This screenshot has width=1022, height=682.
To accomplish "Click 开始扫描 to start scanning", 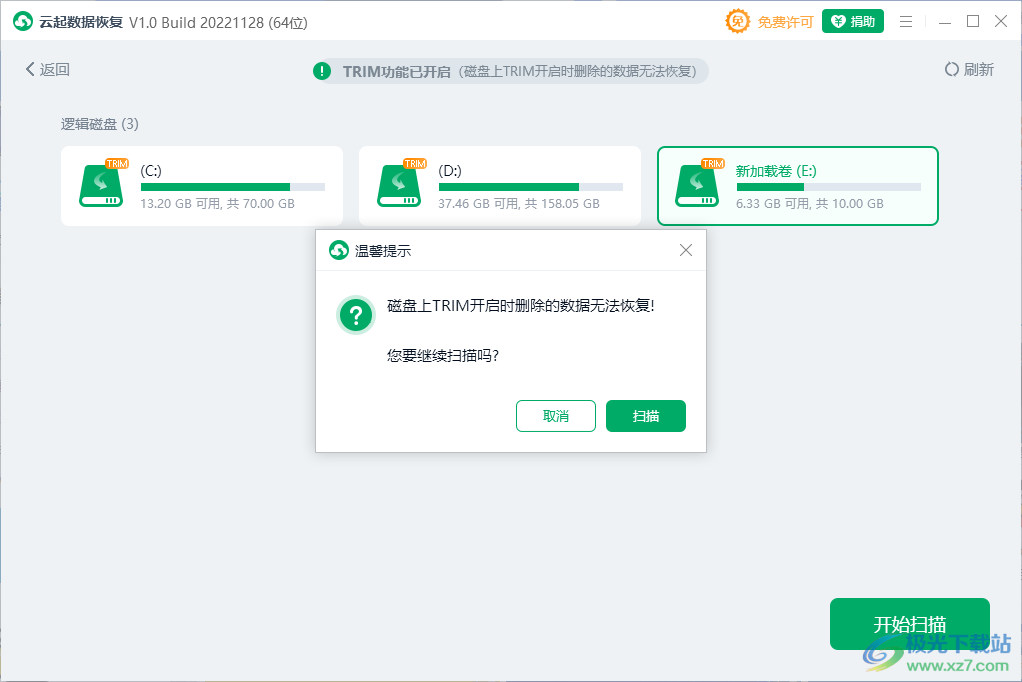I will click(909, 623).
